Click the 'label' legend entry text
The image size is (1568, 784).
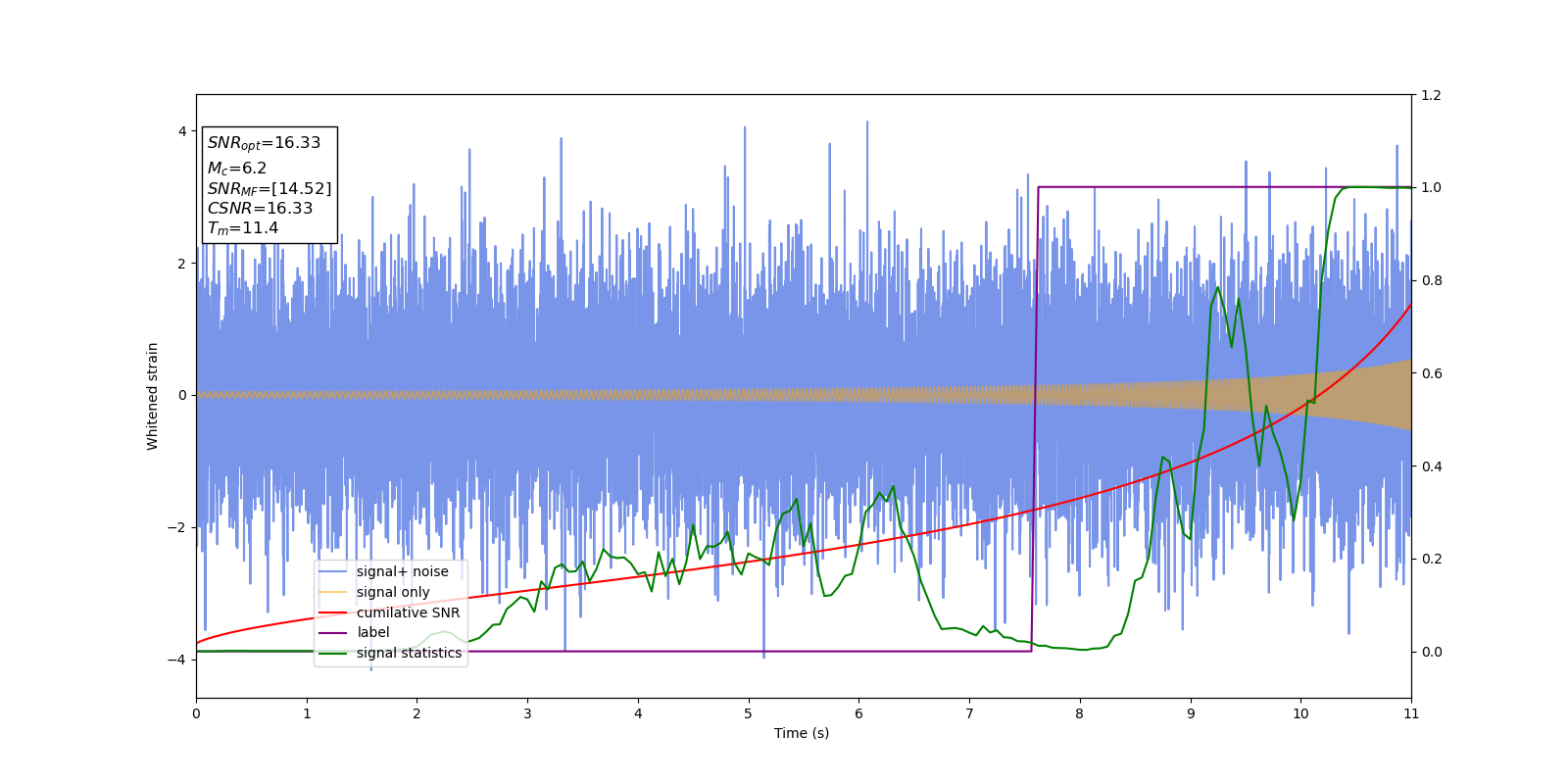(x=373, y=632)
